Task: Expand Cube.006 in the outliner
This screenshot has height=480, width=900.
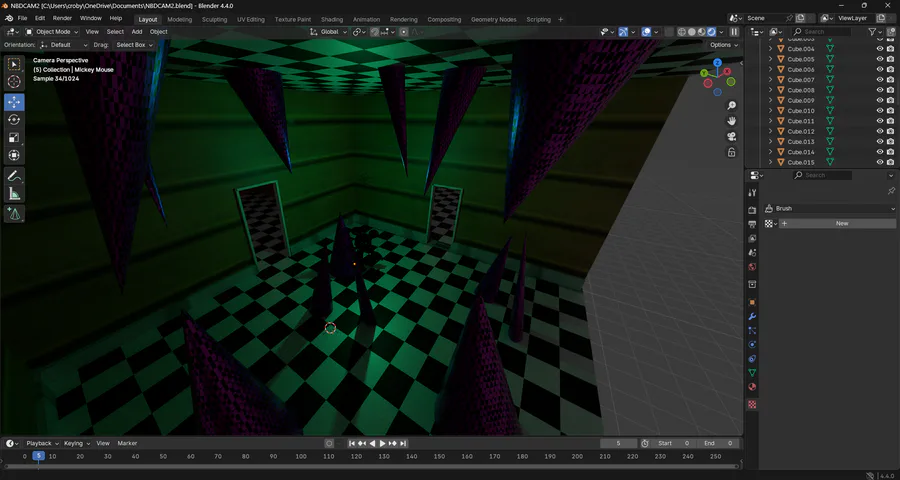Action: pyautogui.click(x=771, y=69)
